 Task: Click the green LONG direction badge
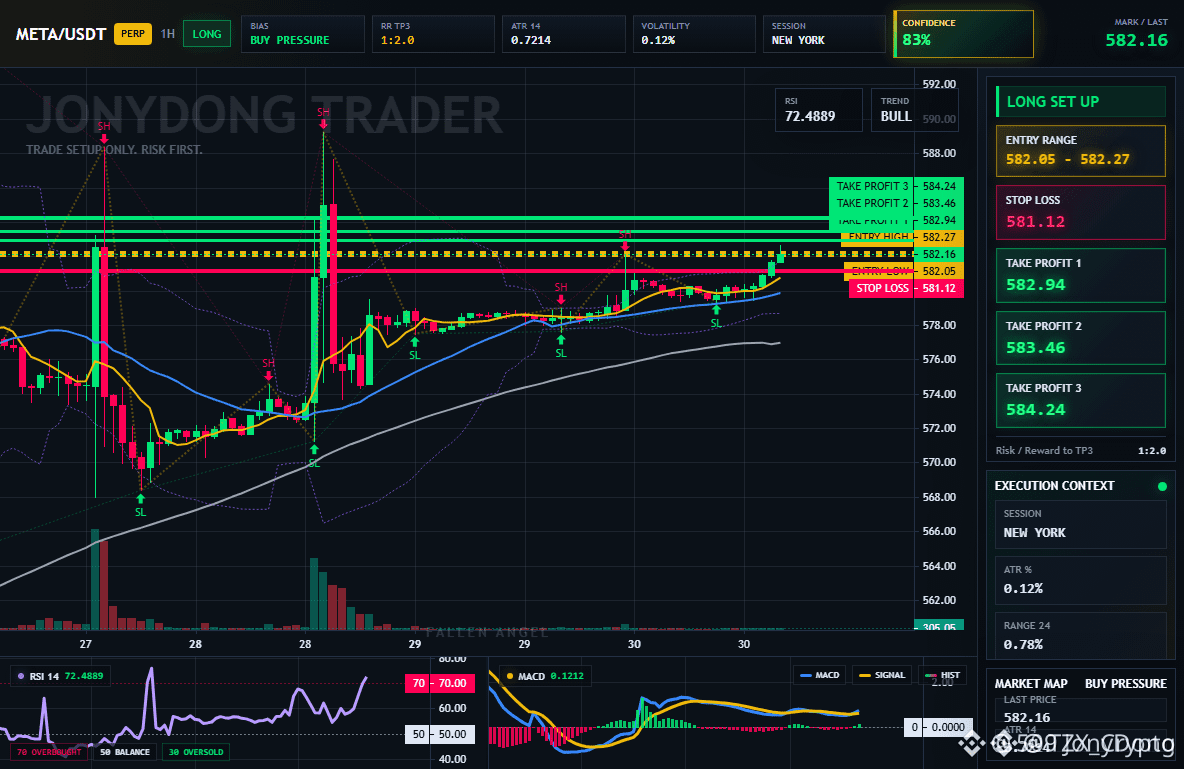coord(207,34)
